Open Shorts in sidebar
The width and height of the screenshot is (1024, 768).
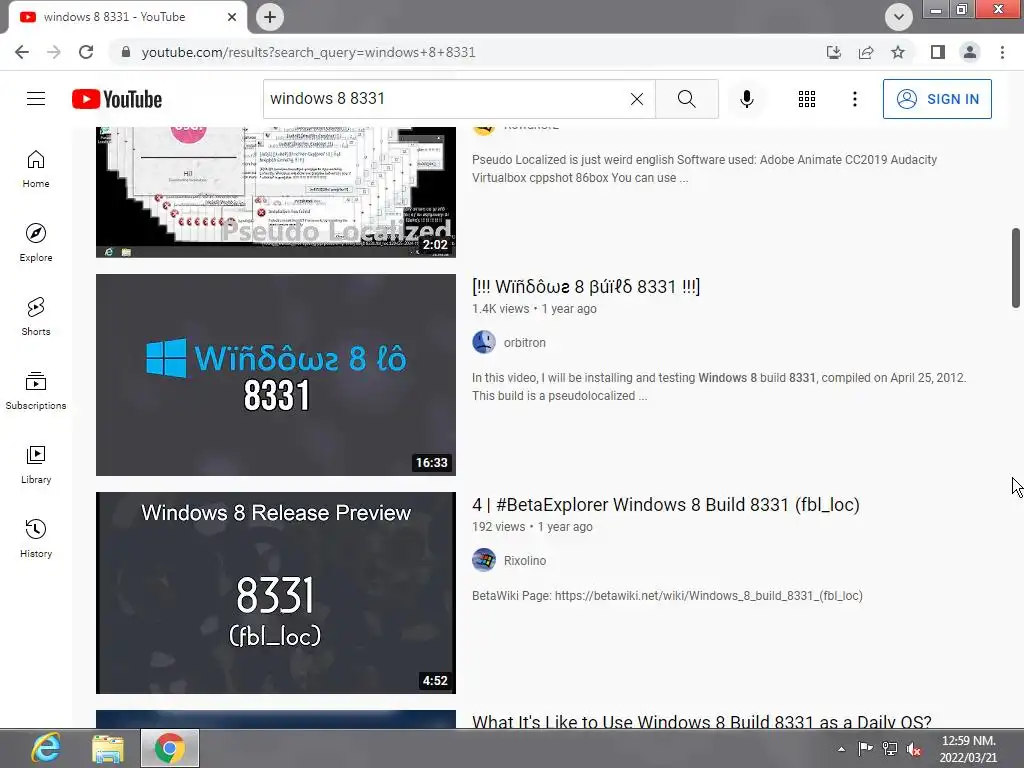36,317
